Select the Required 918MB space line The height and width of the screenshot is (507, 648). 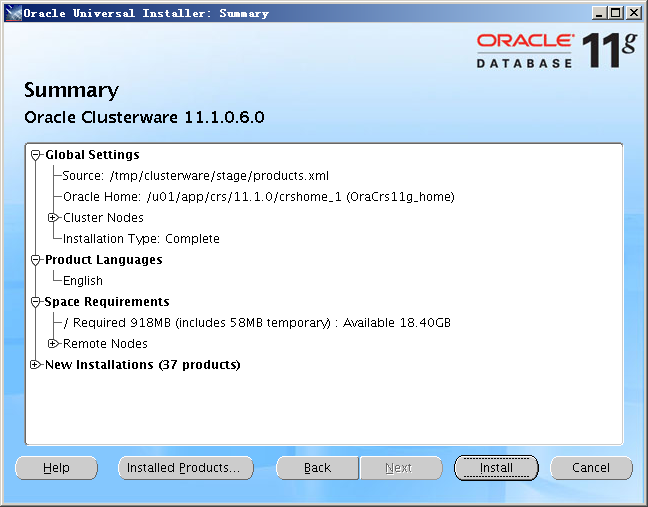tap(256, 323)
